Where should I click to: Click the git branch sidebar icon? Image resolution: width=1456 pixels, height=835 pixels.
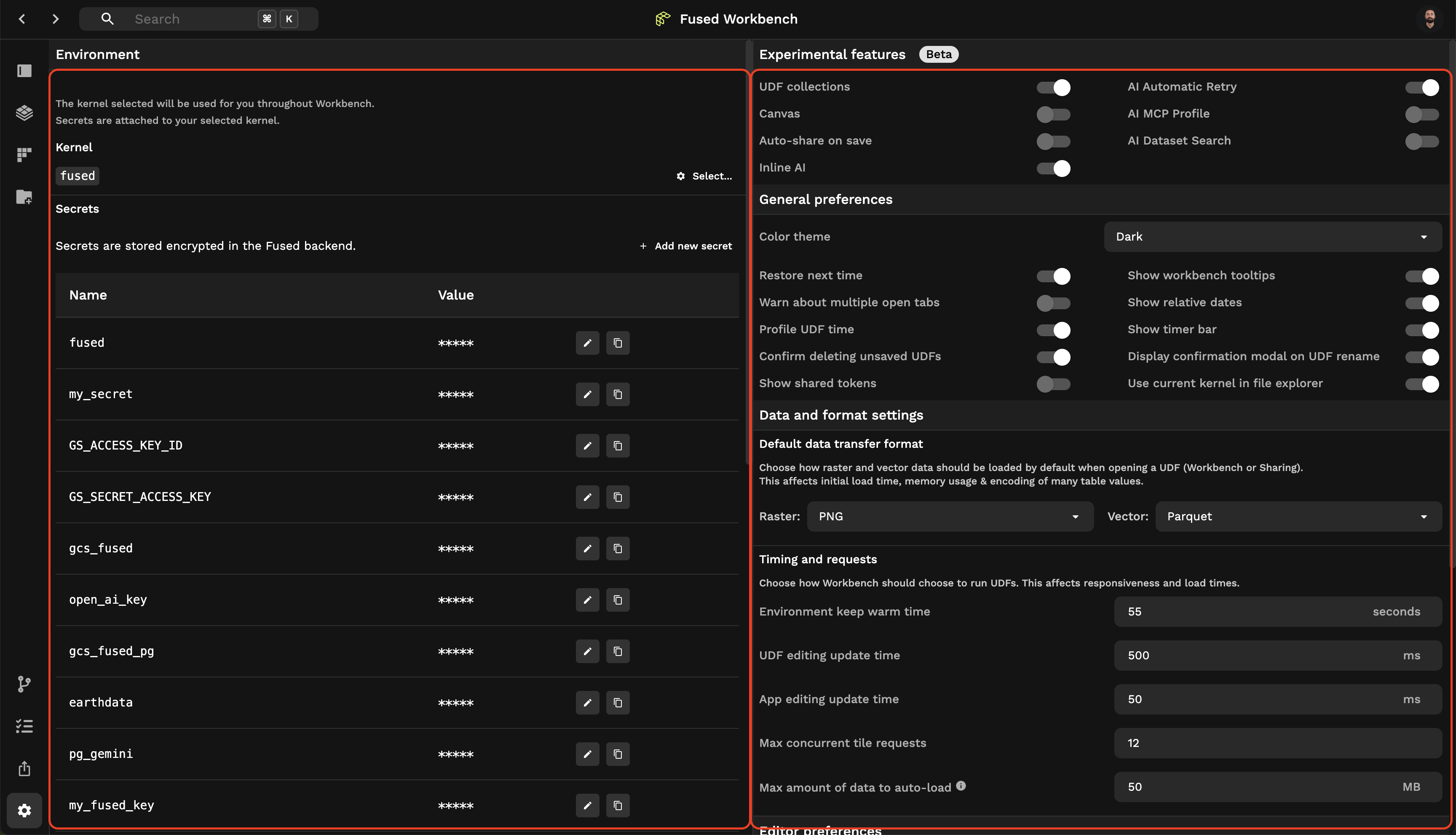click(x=24, y=684)
